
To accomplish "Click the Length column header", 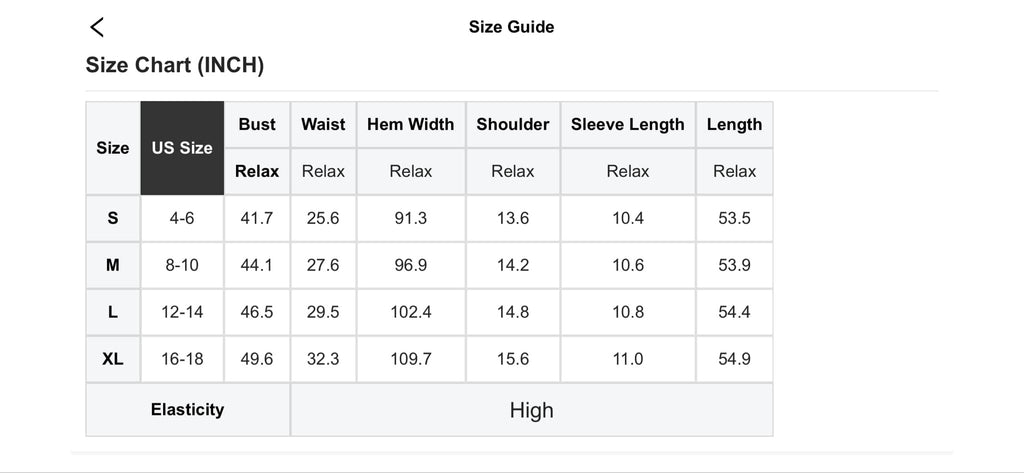I will pos(734,125).
